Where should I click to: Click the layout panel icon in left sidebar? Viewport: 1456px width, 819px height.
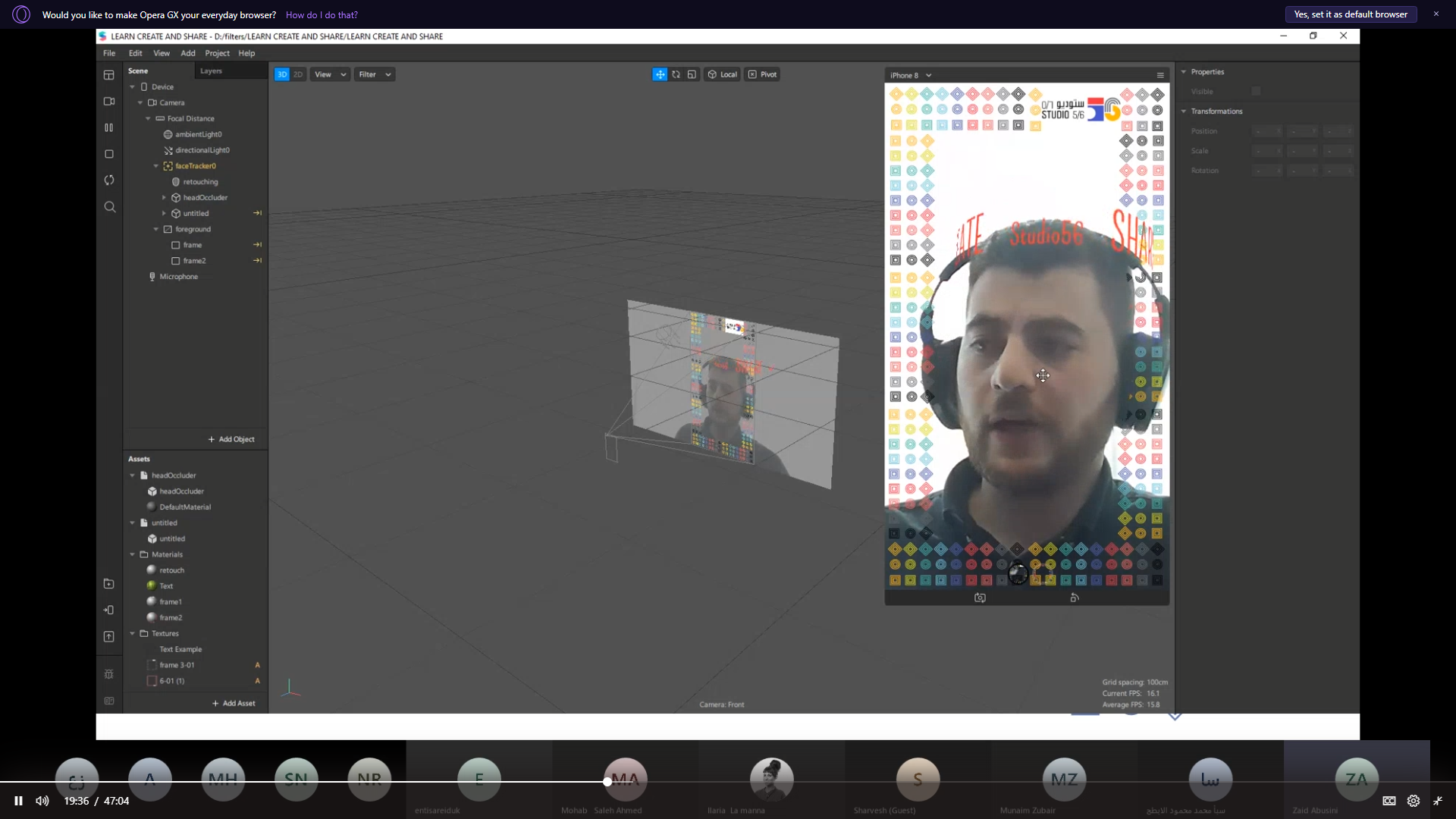109,75
